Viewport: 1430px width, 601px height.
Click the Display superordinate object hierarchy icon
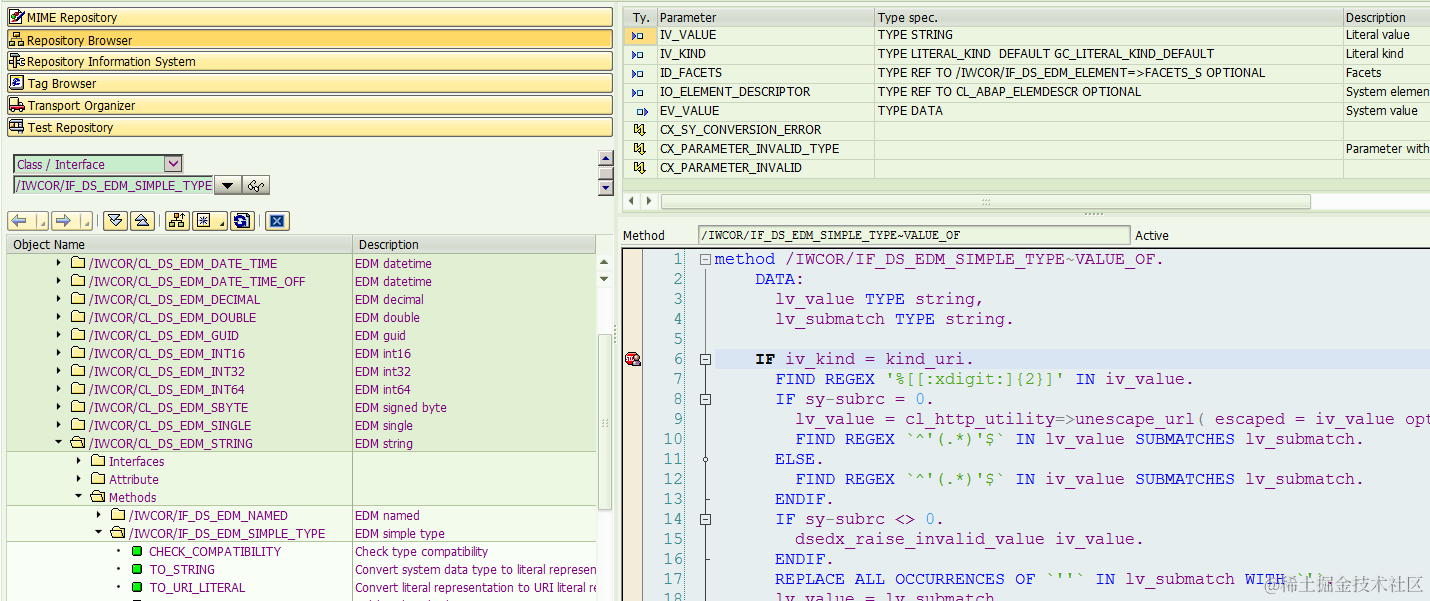click(177, 220)
